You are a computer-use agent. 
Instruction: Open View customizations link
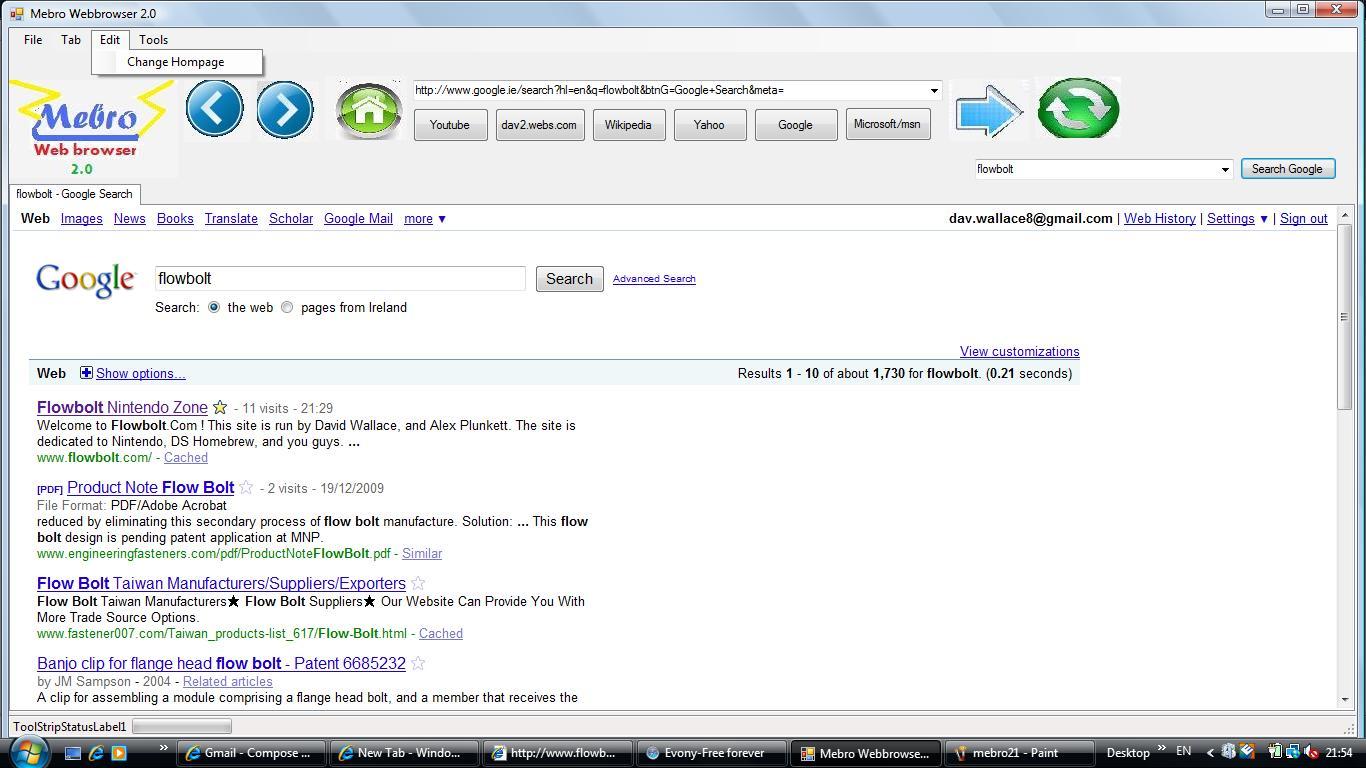point(1019,351)
